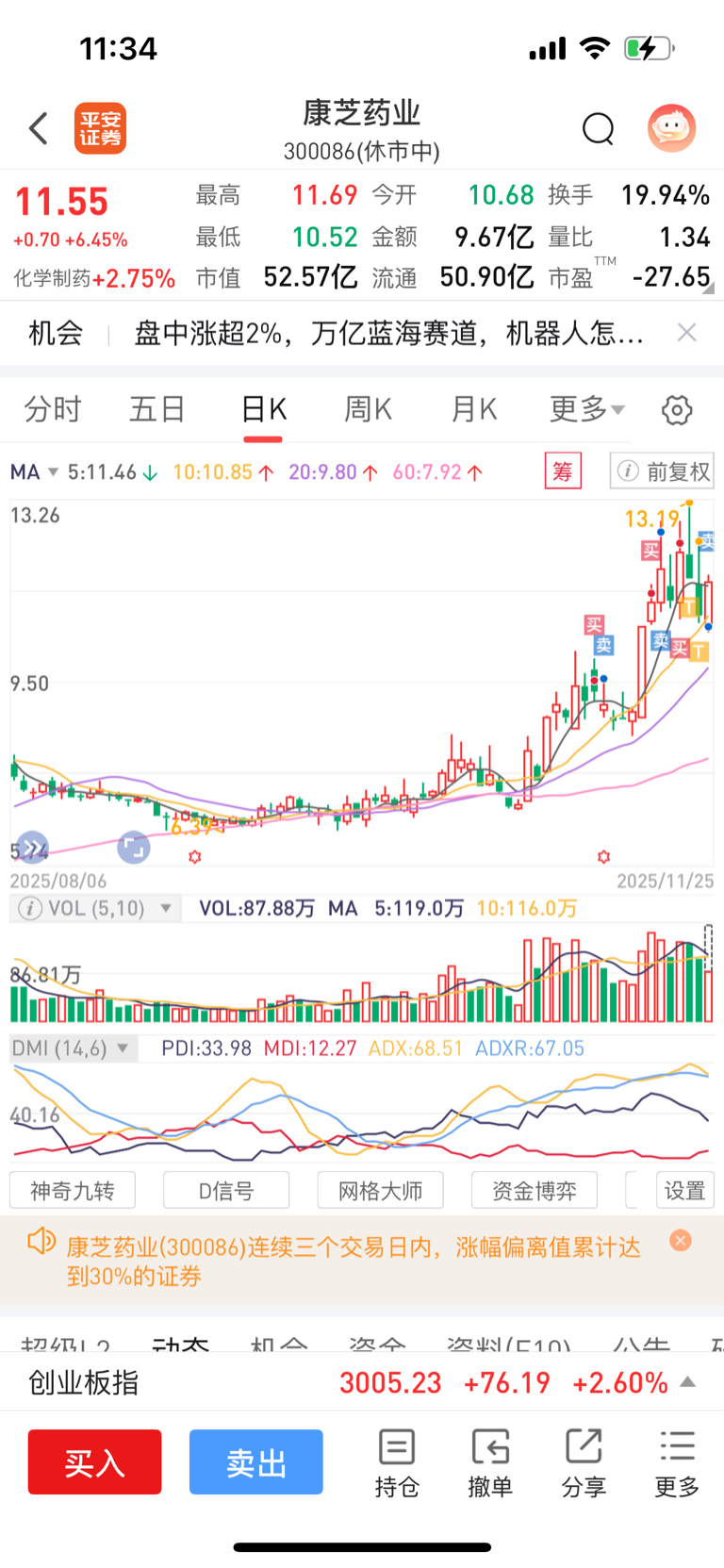Expand the 创业板指 index bar arrow
The image size is (724, 1568).
click(688, 1382)
